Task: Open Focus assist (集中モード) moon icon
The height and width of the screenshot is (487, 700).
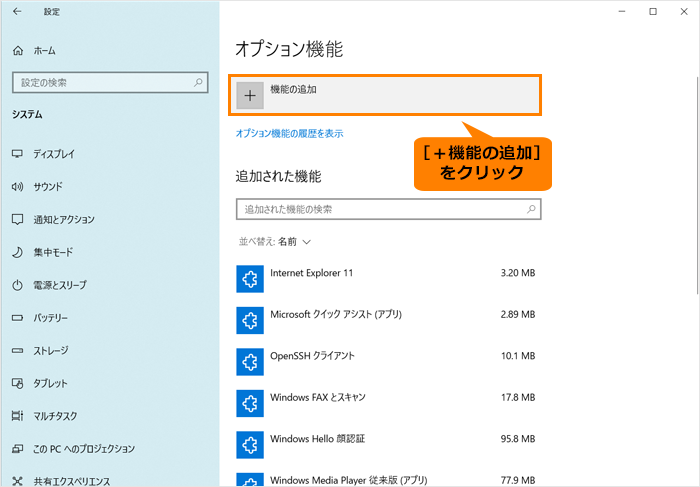Action: 17,252
